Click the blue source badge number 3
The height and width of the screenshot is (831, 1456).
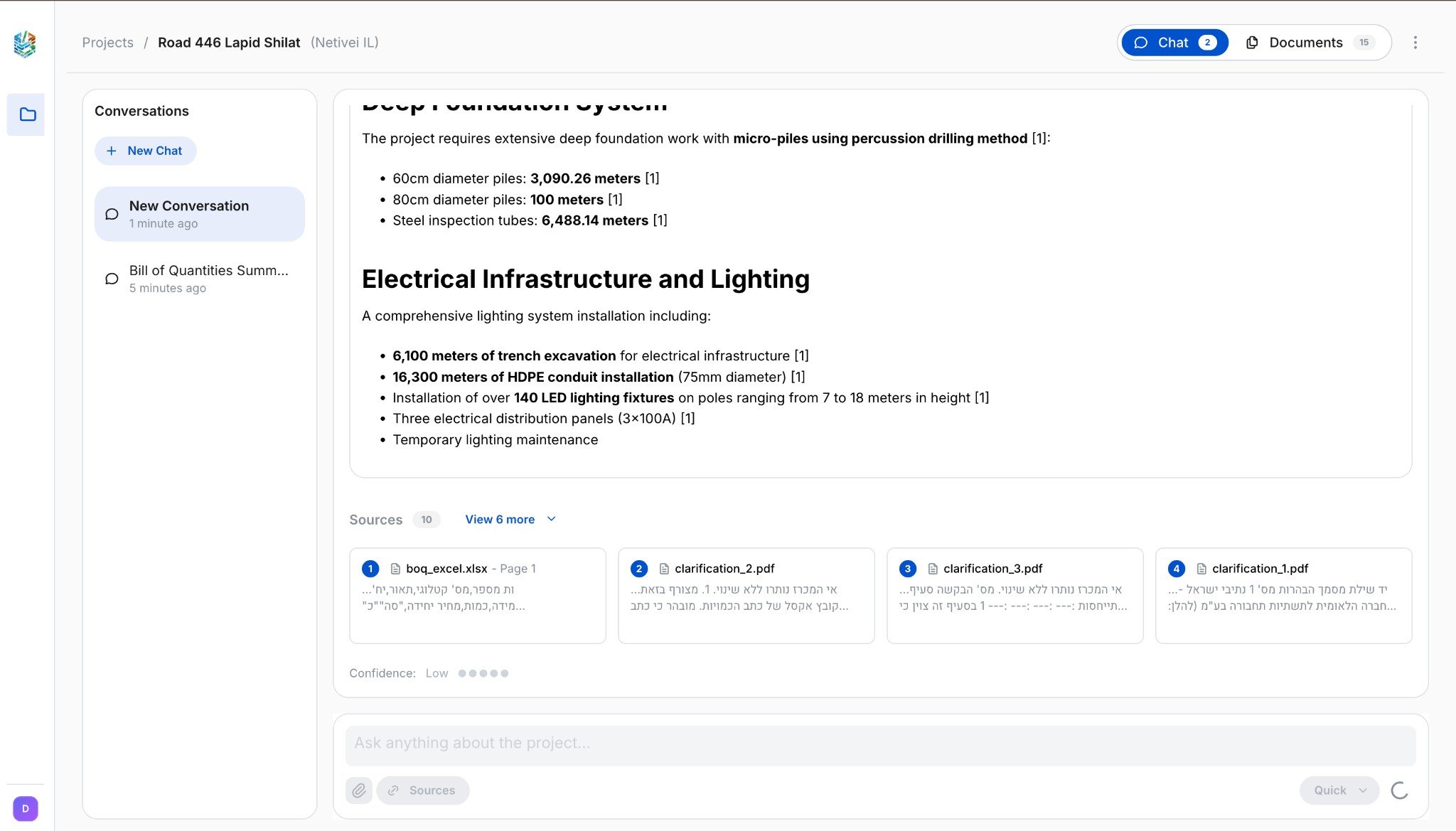tap(907, 569)
